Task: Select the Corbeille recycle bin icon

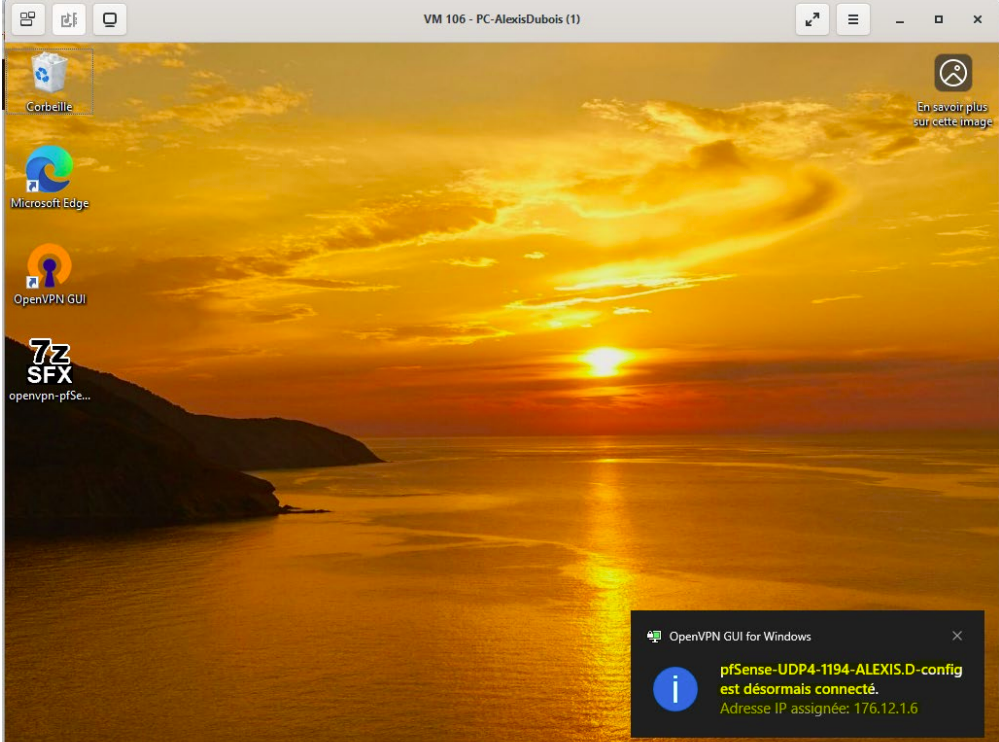Action: 49,82
